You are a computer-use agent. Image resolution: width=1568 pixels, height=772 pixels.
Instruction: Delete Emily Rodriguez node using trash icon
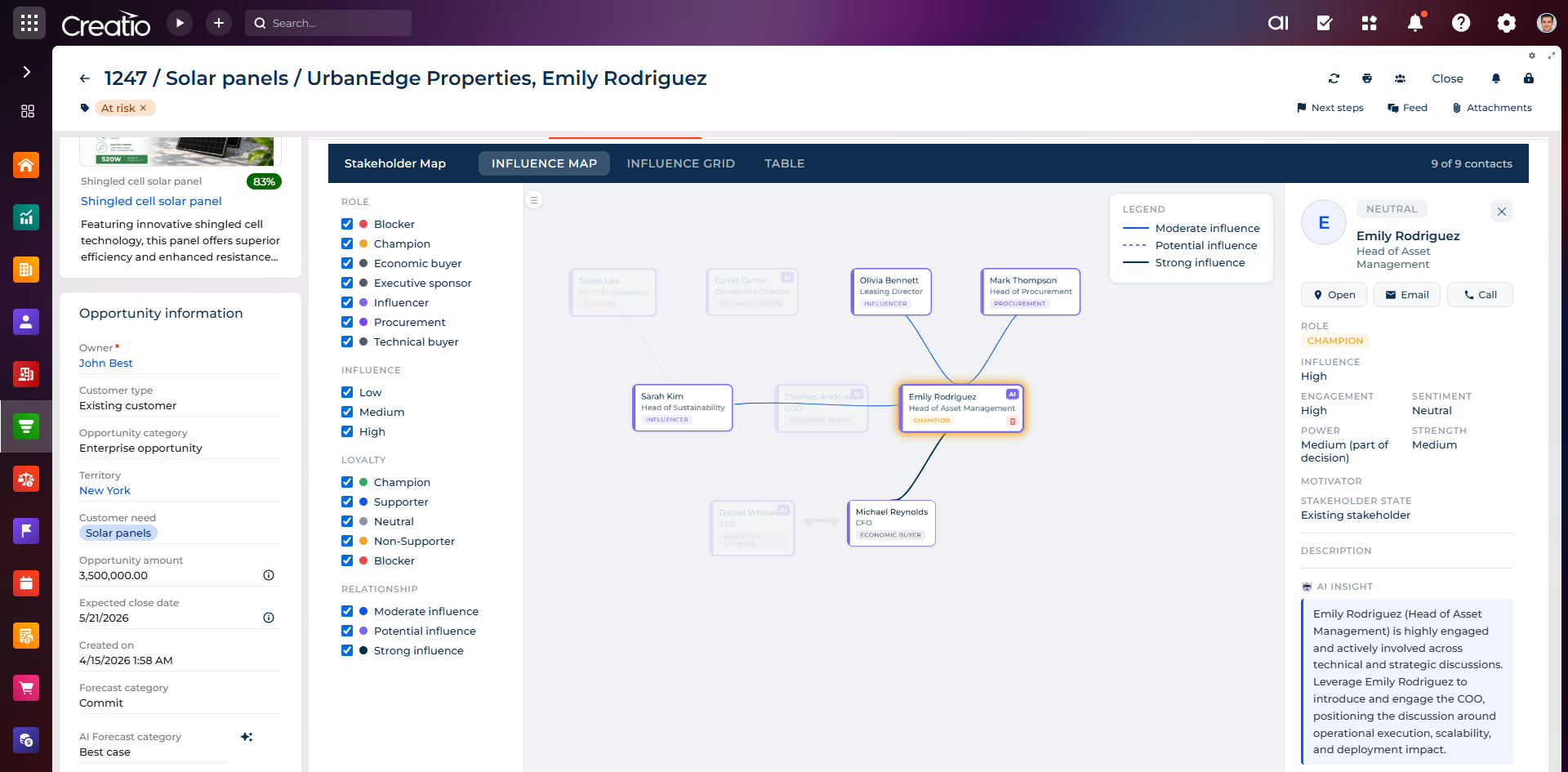[x=1013, y=422]
